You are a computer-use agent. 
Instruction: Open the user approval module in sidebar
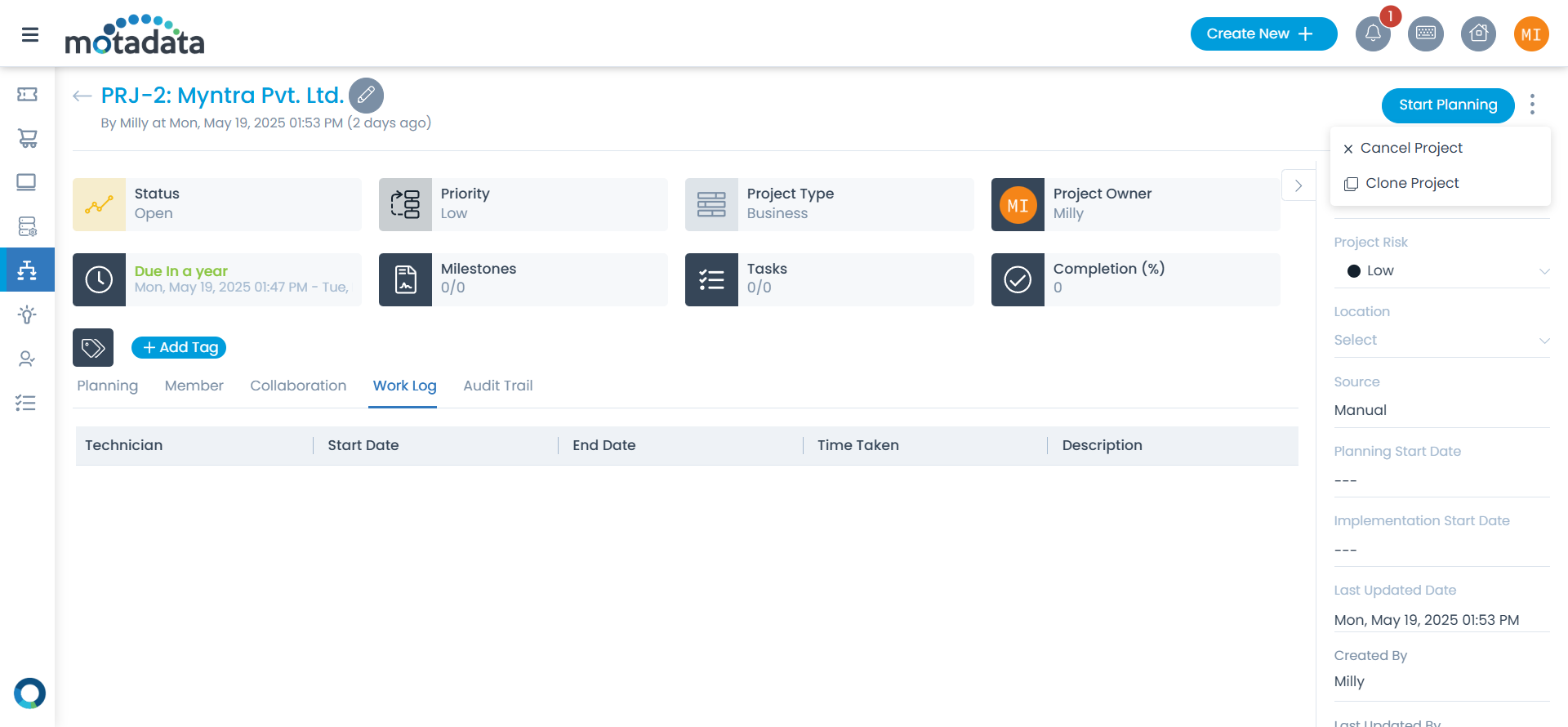[x=27, y=359]
